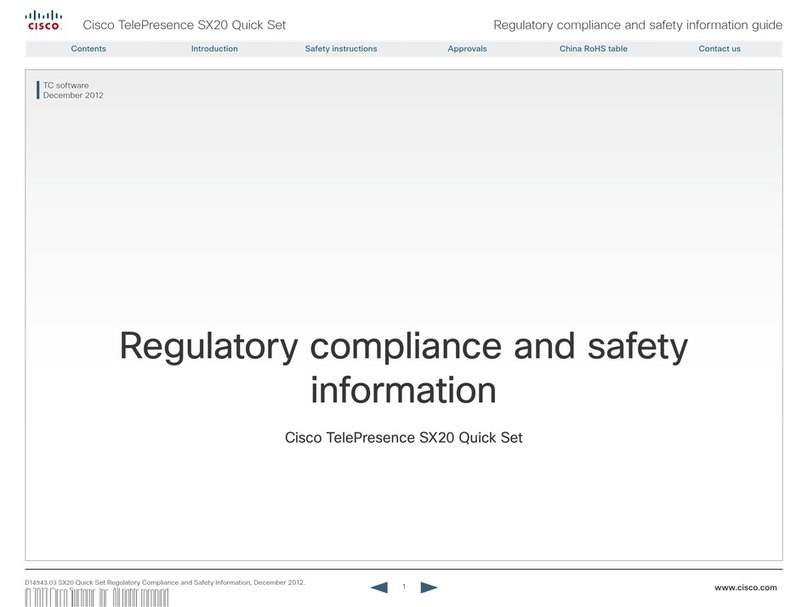The image size is (808, 607).
Task: Click the main 'Regulatory compliance and safety information' heading
Action: pyautogui.click(x=403, y=367)
